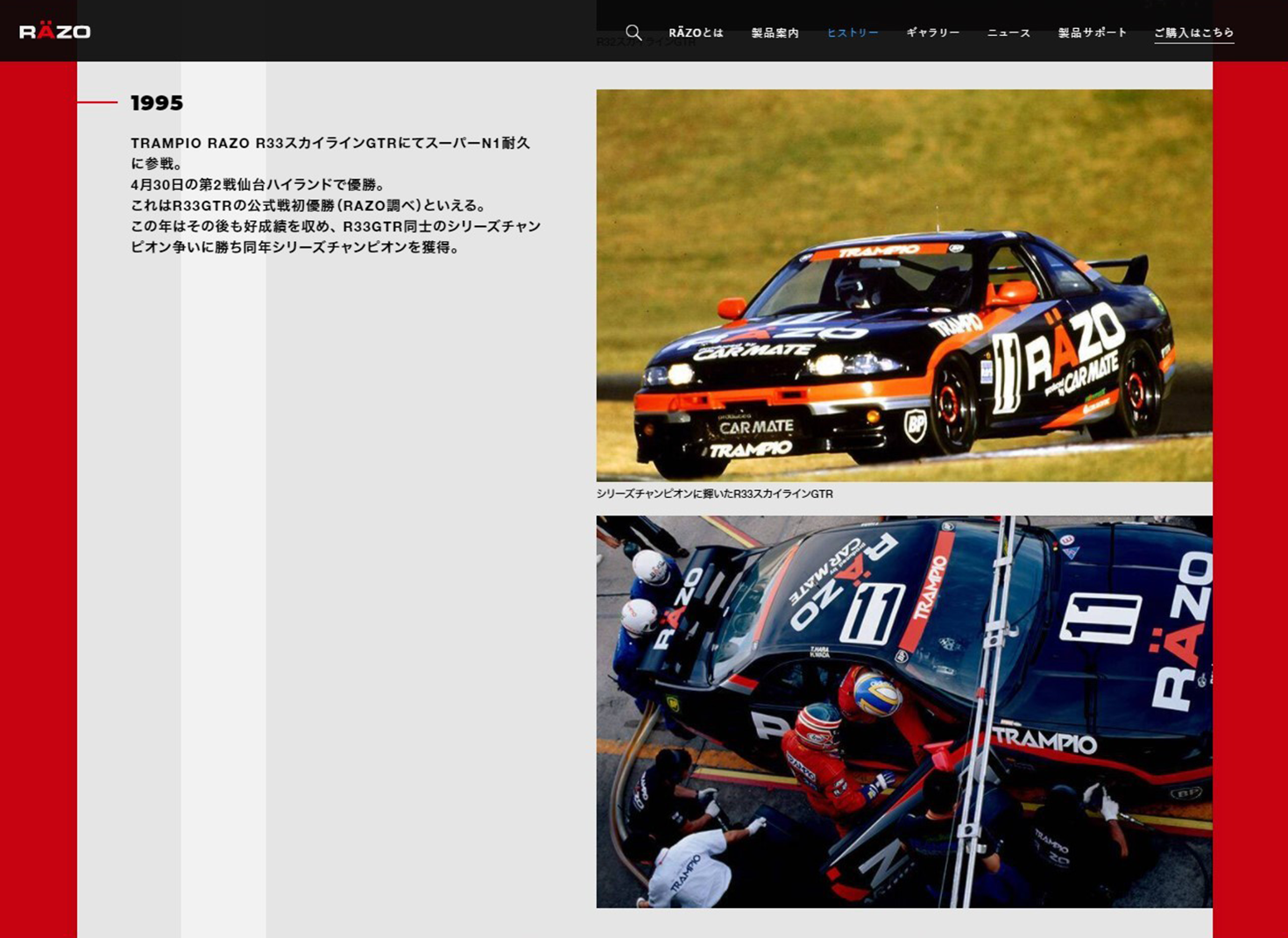Go to 製品案内 product guide menu
The width and height of the screenshot is (1288, 938).
tap(775, 32)
